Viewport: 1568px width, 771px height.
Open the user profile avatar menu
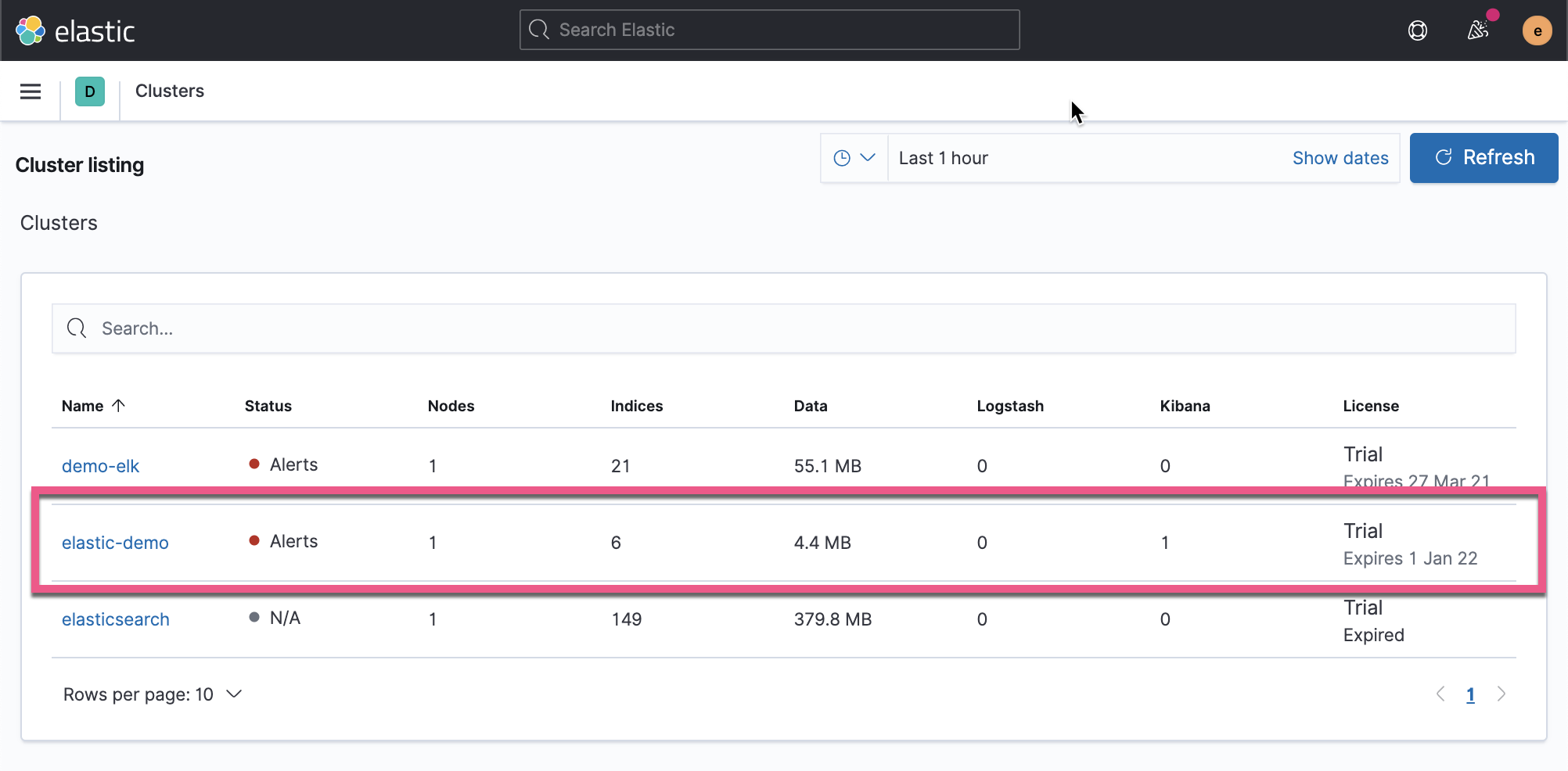tap(1537, 30)
